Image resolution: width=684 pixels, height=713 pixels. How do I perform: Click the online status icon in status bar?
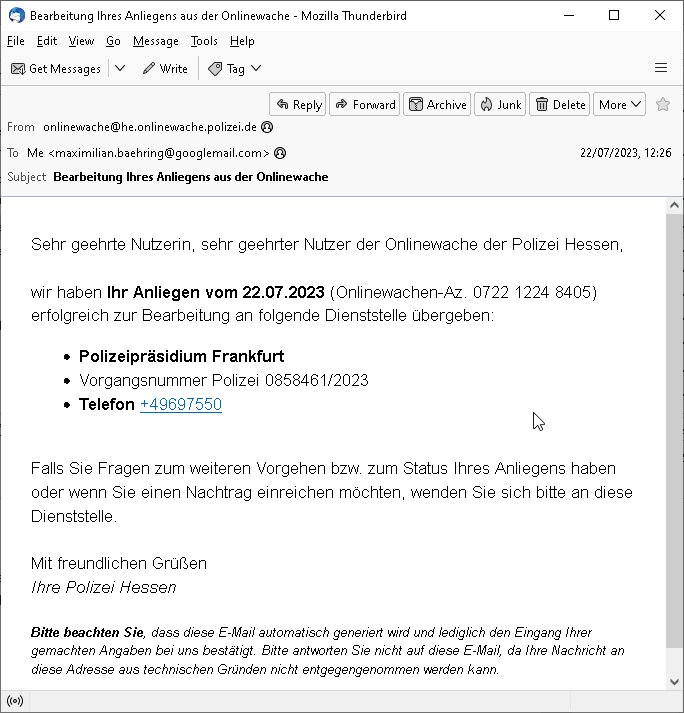[x=15, y=701]
